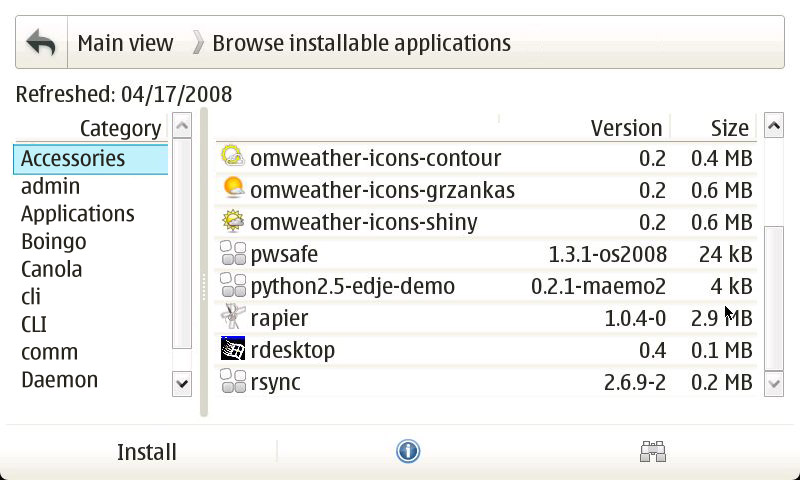
Task: Click the blue info details icon
Action: 407,452
